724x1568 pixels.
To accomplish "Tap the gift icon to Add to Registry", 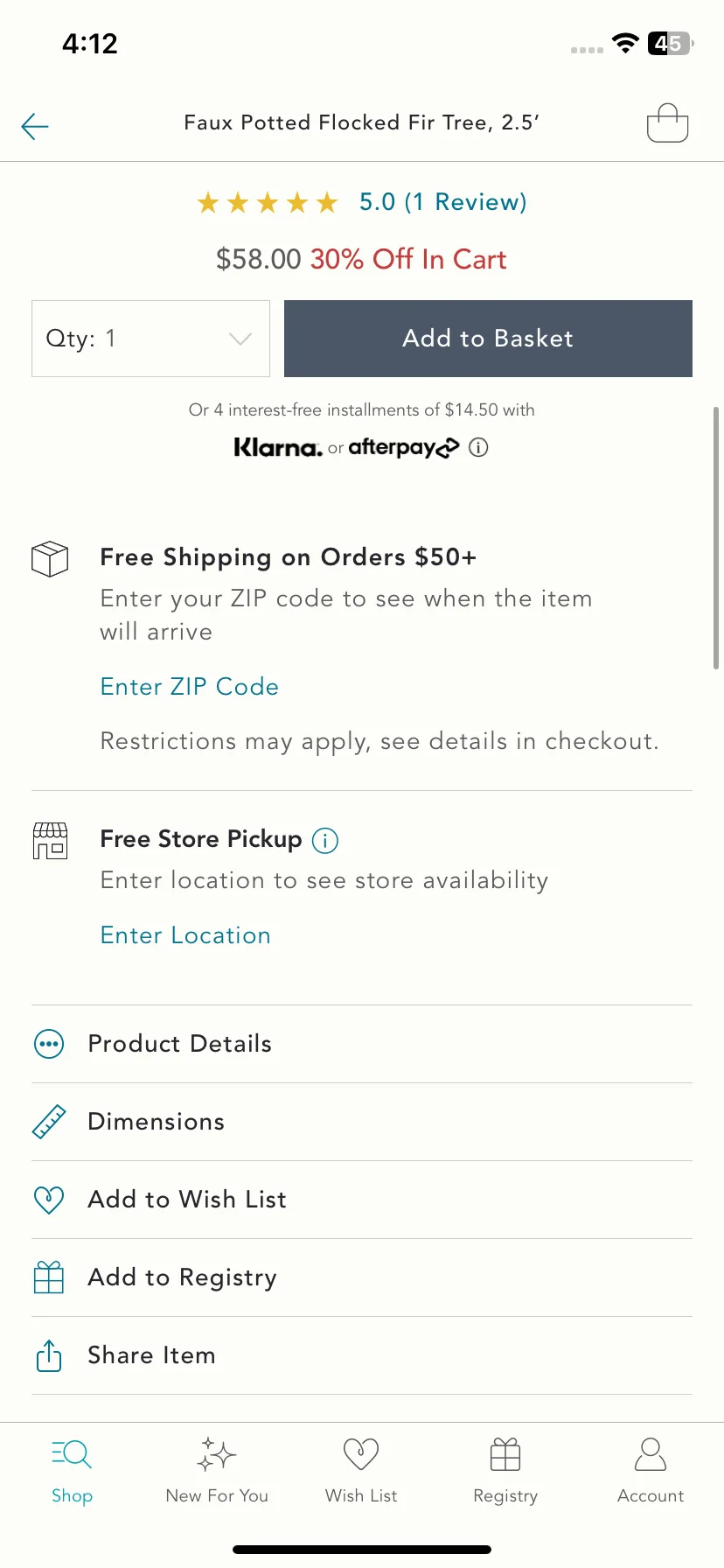I will pos(49,1277).
